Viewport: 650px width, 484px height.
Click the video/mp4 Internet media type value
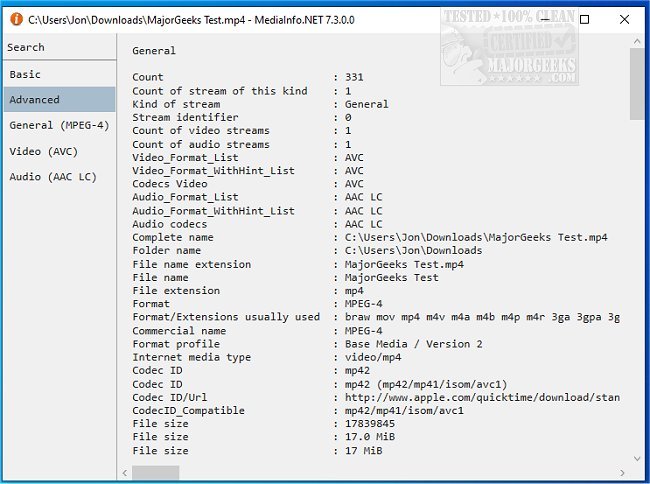click(x=372, y=357)
